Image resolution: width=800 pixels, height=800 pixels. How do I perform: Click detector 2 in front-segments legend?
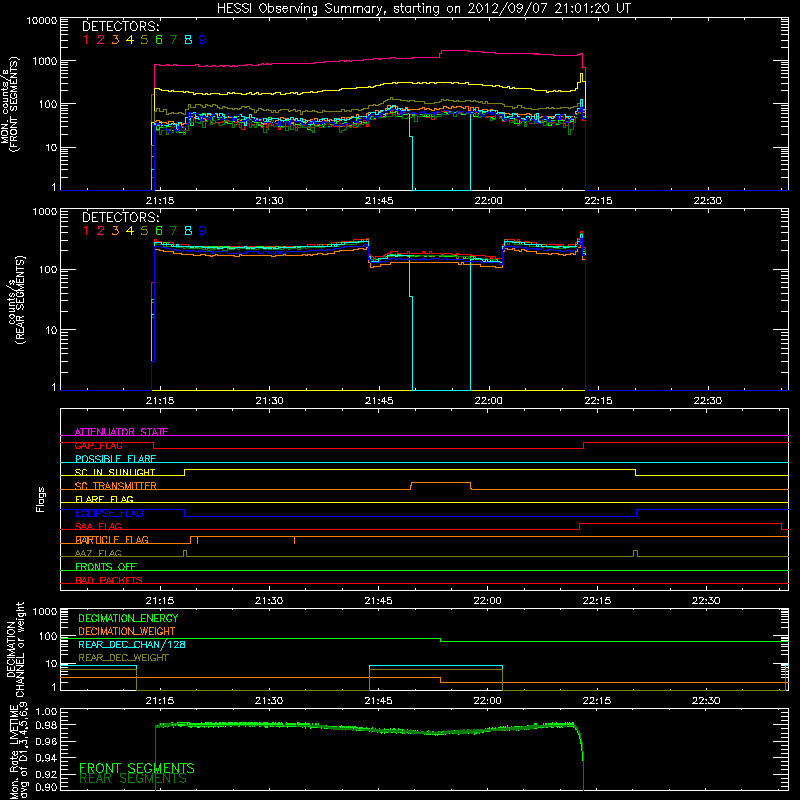(x=101, y=39)
